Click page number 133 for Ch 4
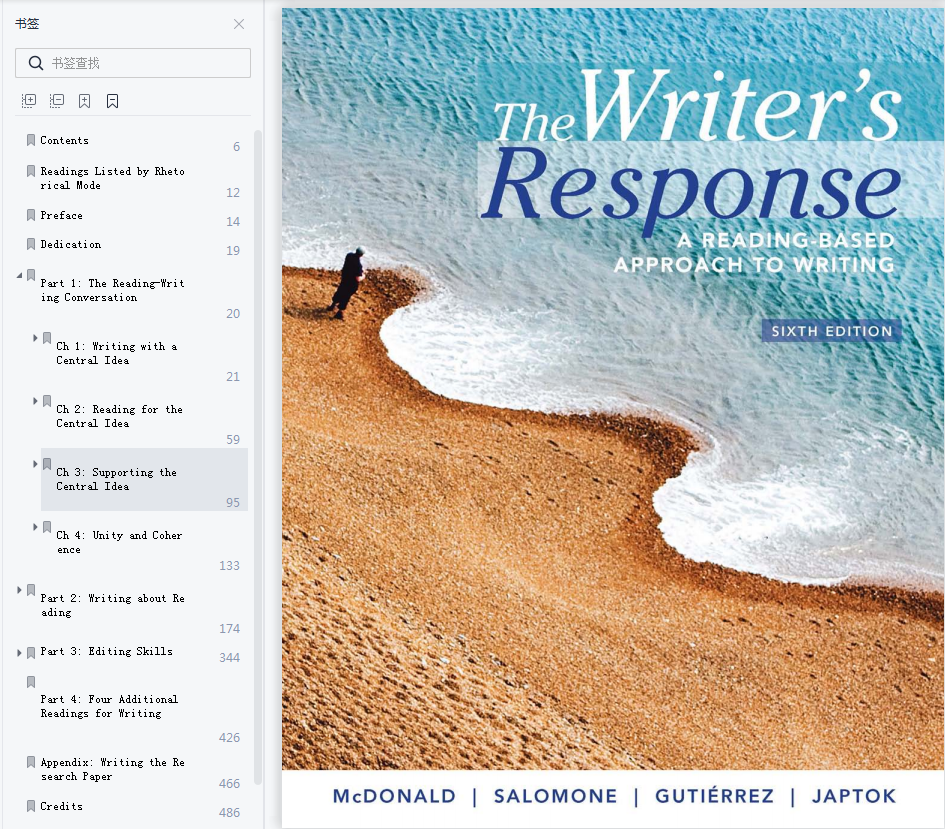 pyautogui.click(x=229, y=566)
